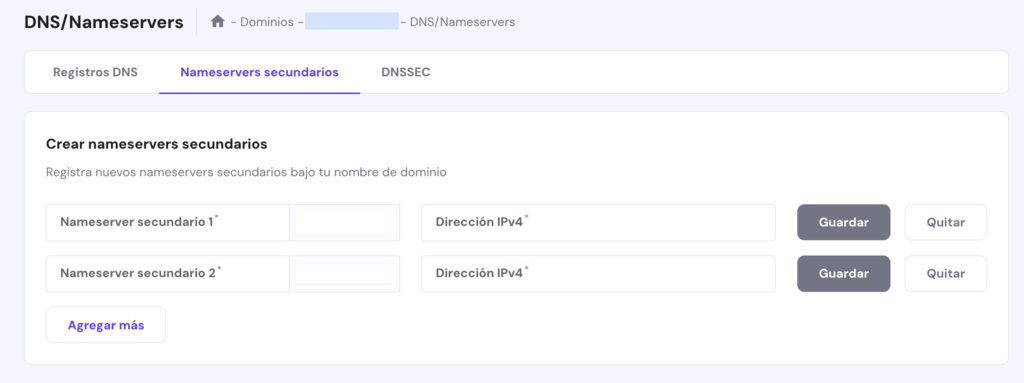This screenshot has width=1024, height=383.
Task: Click domain suffix box beside Nameserver 1
Action: coord(345,222)
